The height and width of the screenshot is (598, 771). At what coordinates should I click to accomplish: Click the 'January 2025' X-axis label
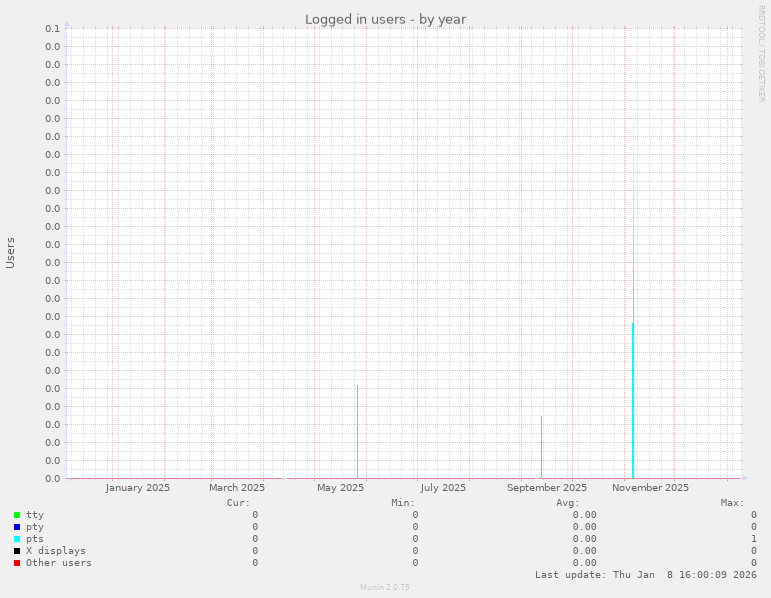(137, 488)
